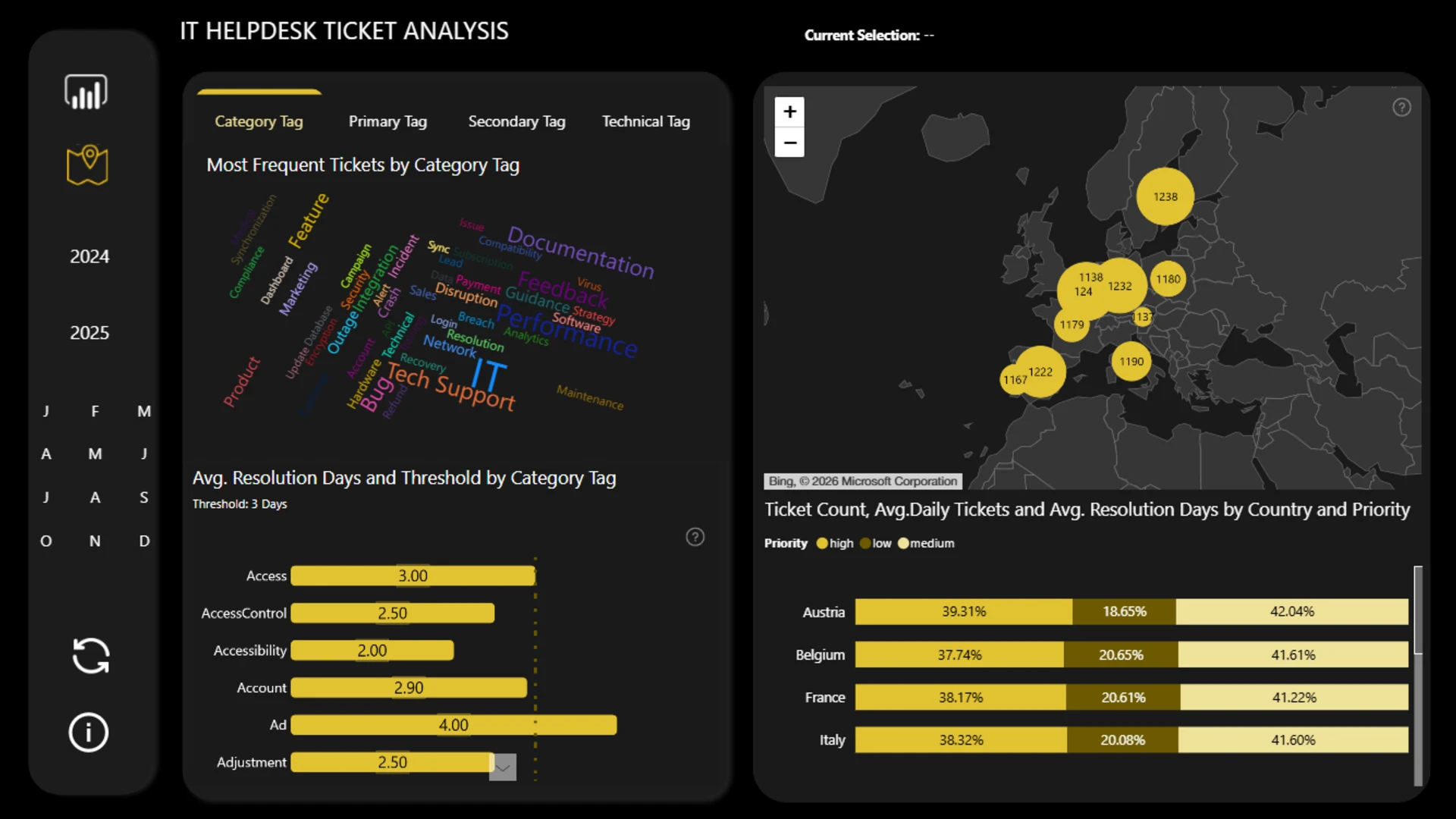
Task: Select year 2025 filter
Action: pyautogui.click(x=89, y=332)
